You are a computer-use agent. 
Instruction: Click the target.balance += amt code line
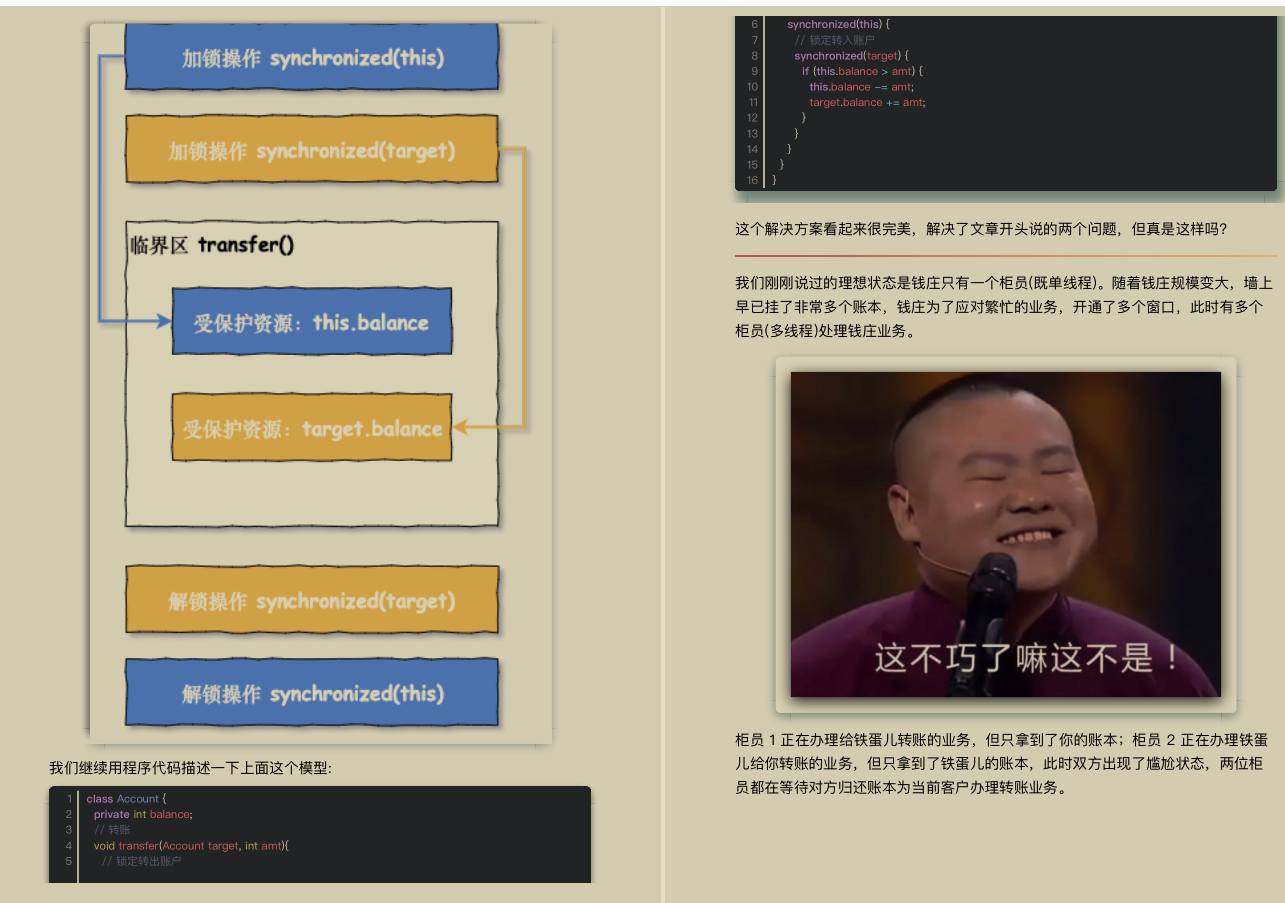pyautogui.click(x=867, y=102)
